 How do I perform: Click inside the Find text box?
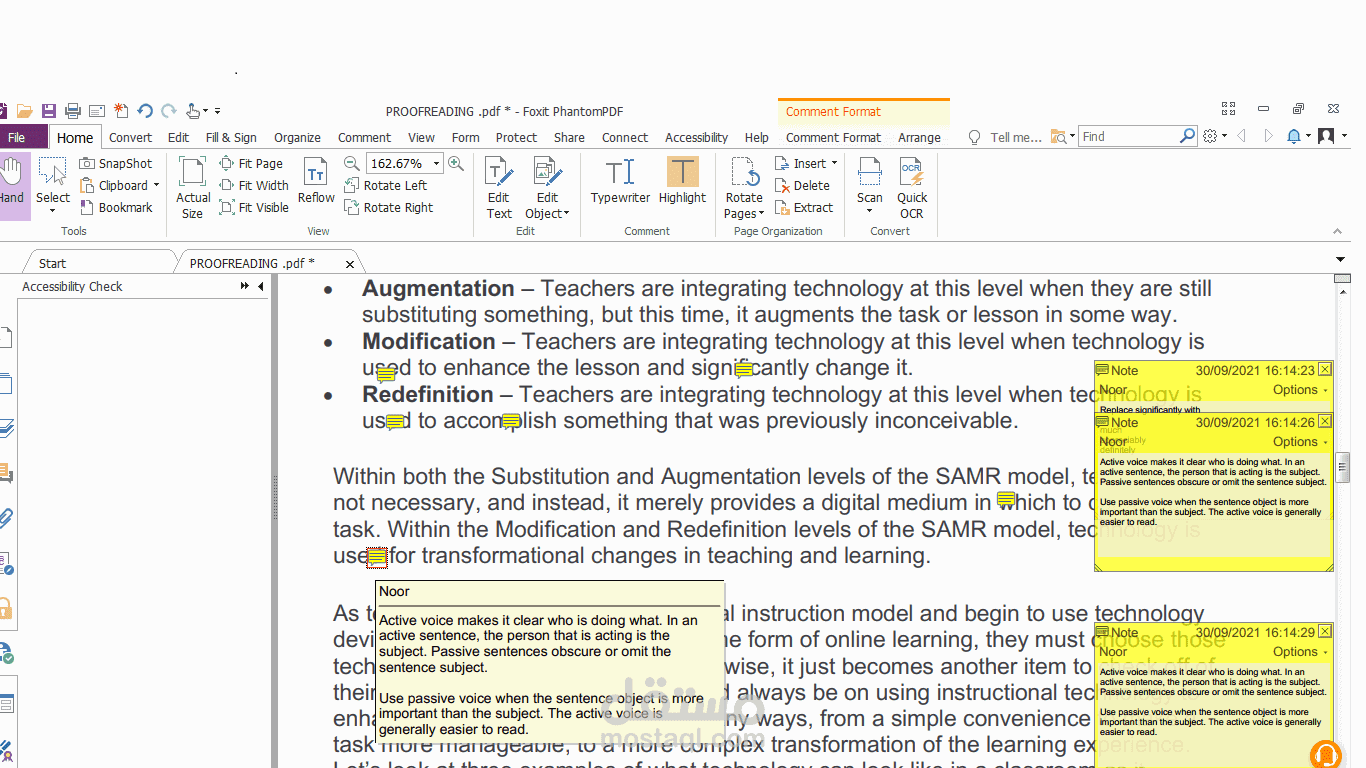(x=1128, y=136)
